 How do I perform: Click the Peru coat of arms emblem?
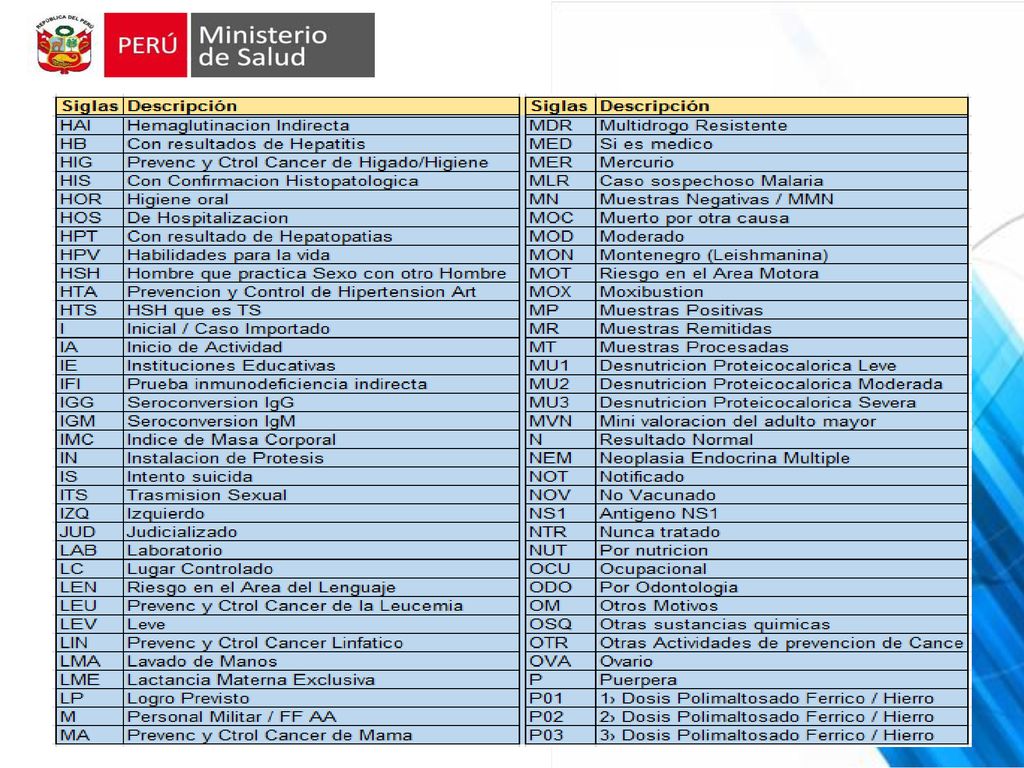pyautogui.click(x=64, y=44)
